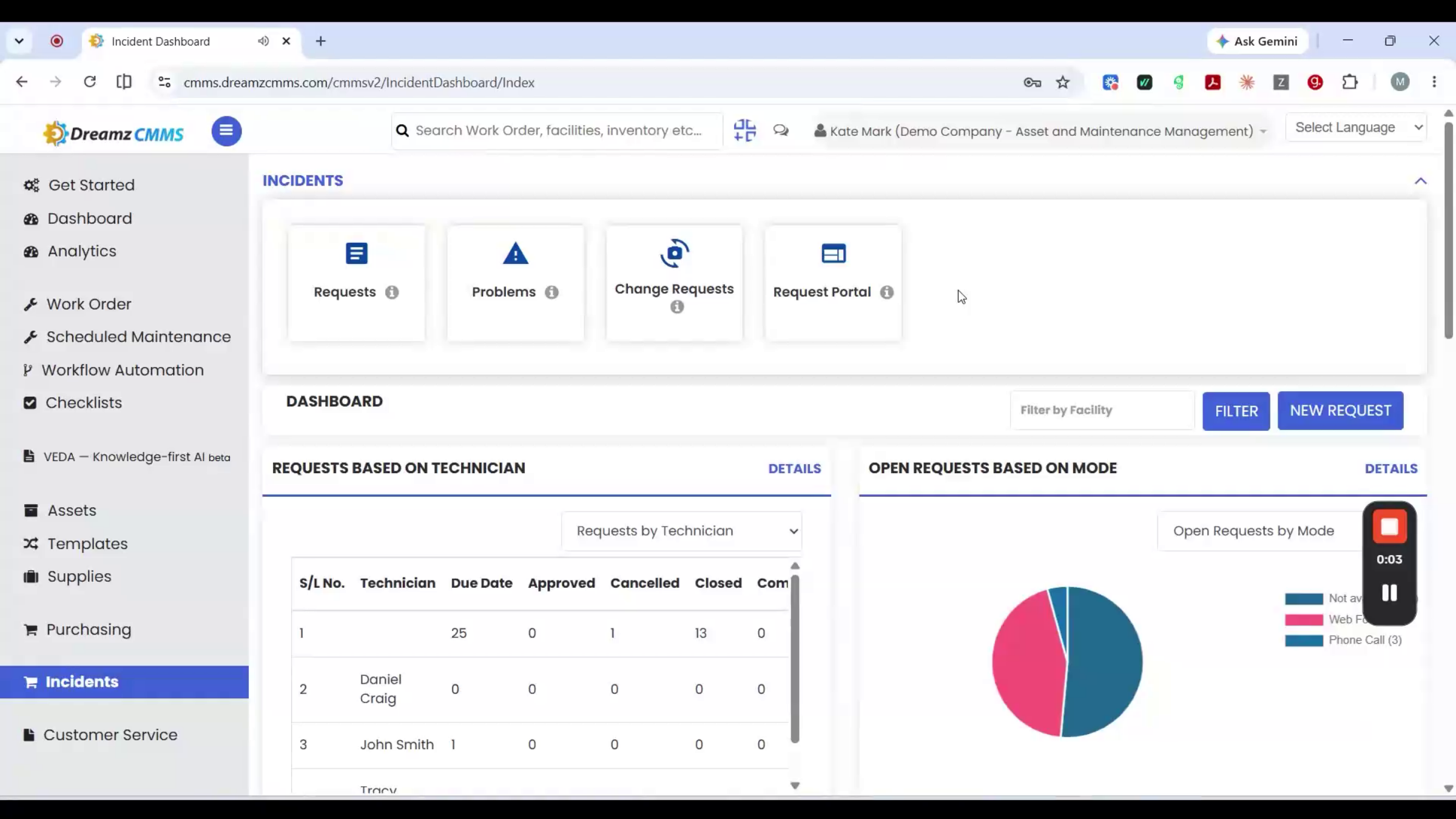Open the side panel split-view icon
Screen dimensions: 1456x819
click(124, 82)
